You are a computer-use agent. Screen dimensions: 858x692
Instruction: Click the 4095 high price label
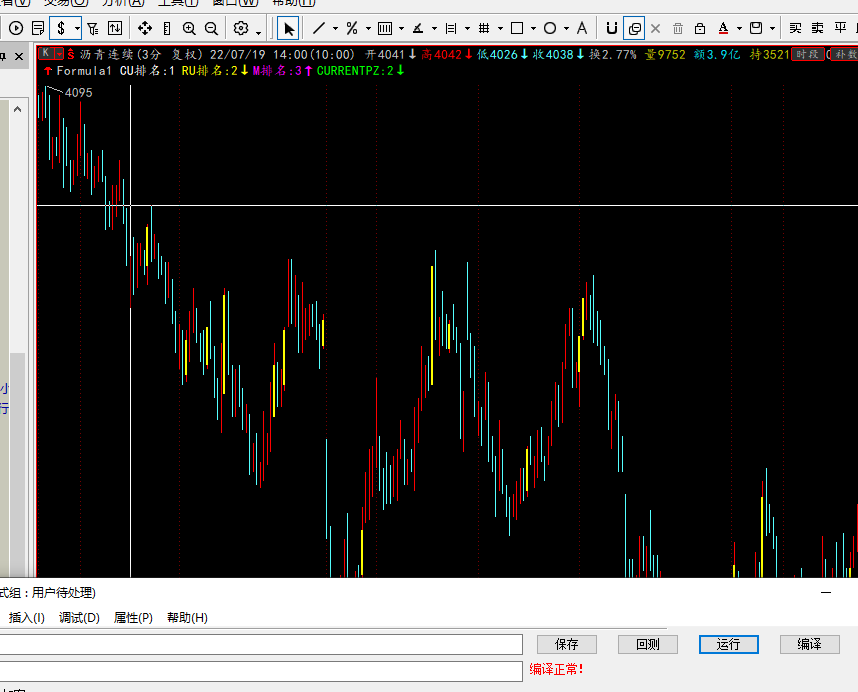click(79, 92)
